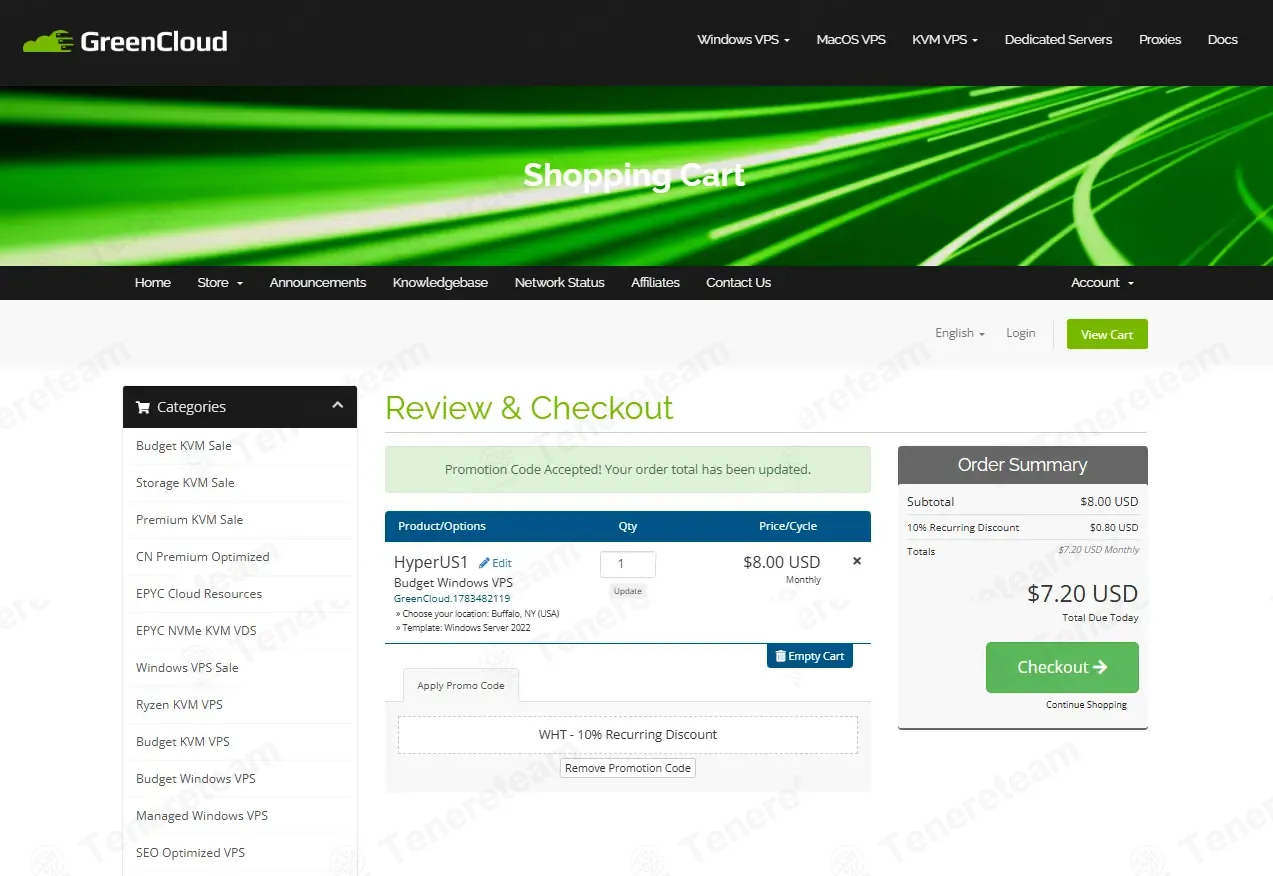This screenshot has height=876, width=1273.
Task: Click the $0.80 USD discount value
Action: [x=1114, y=527]
